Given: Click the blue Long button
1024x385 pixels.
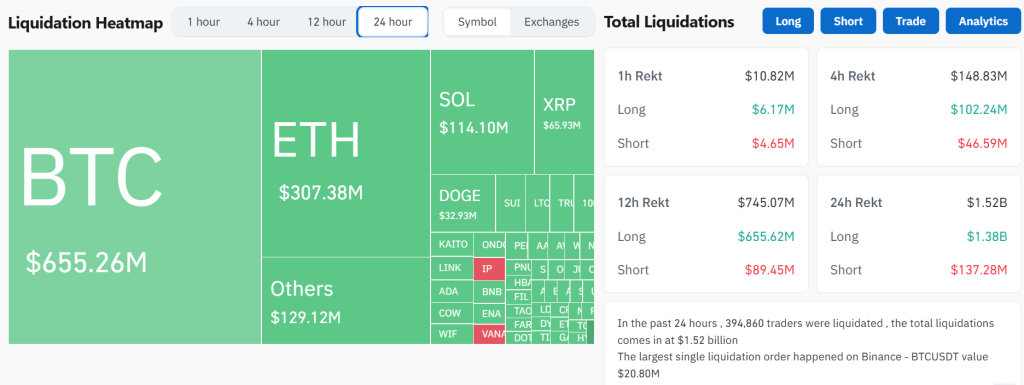Looking at the screenshot, I should (788, 21).
